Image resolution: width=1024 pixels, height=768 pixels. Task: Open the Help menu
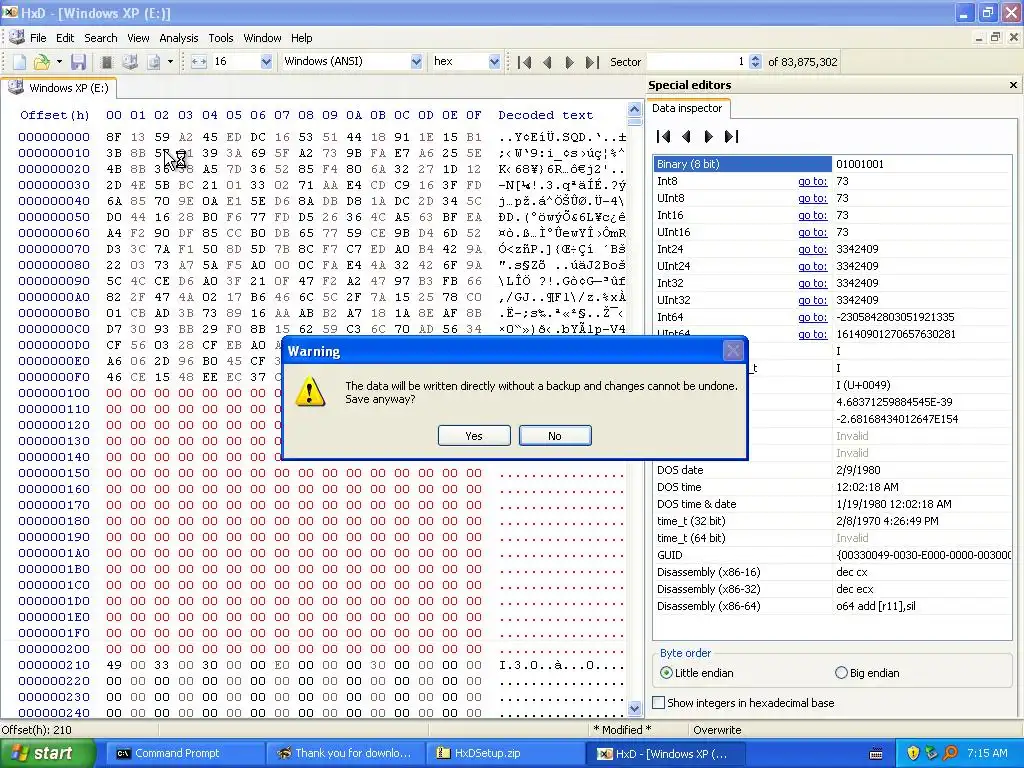click(x=302, y=38)
